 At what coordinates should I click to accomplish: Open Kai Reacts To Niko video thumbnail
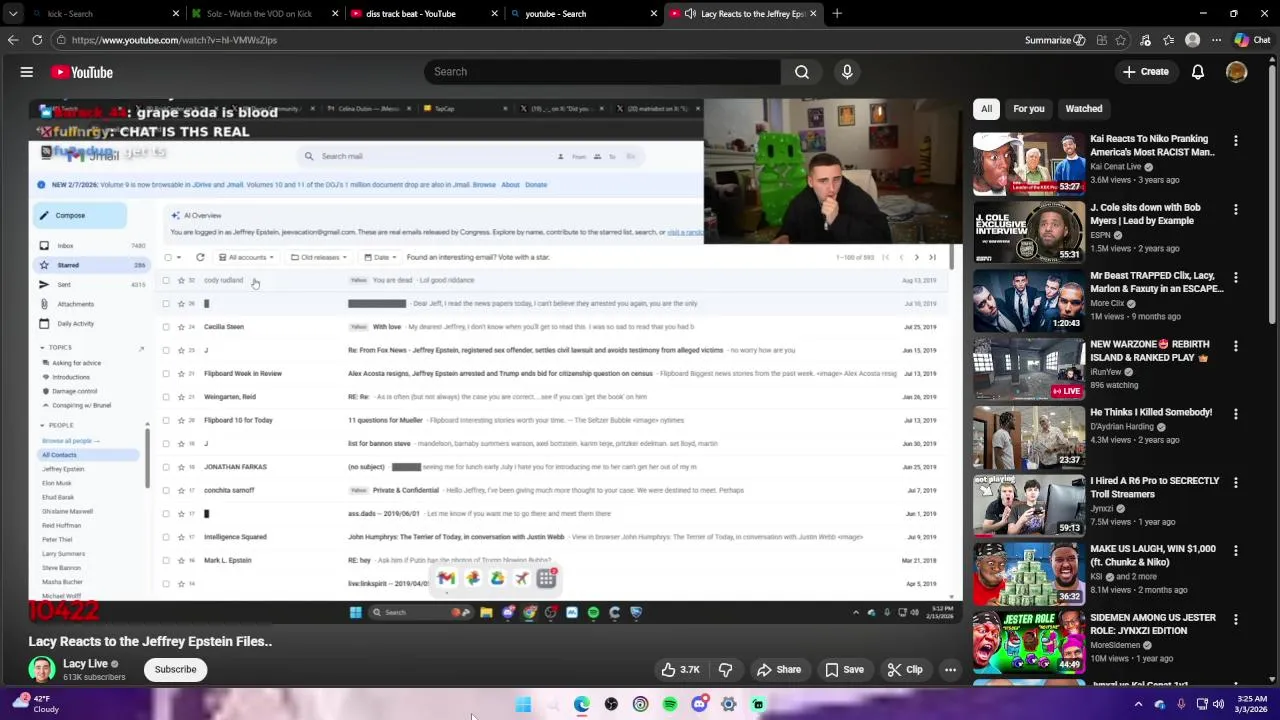point(1029,163)
